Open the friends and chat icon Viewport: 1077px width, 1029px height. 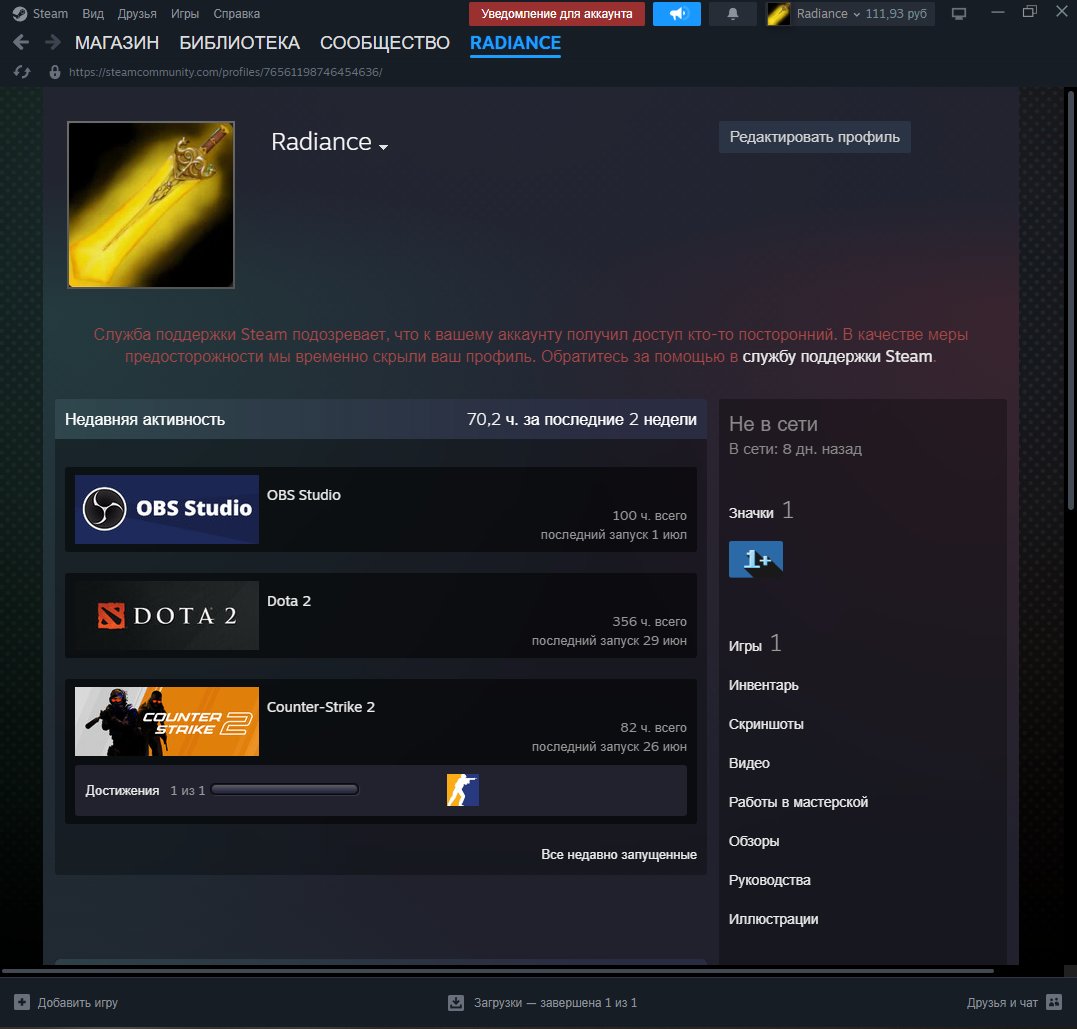tap(1054, 1002)
